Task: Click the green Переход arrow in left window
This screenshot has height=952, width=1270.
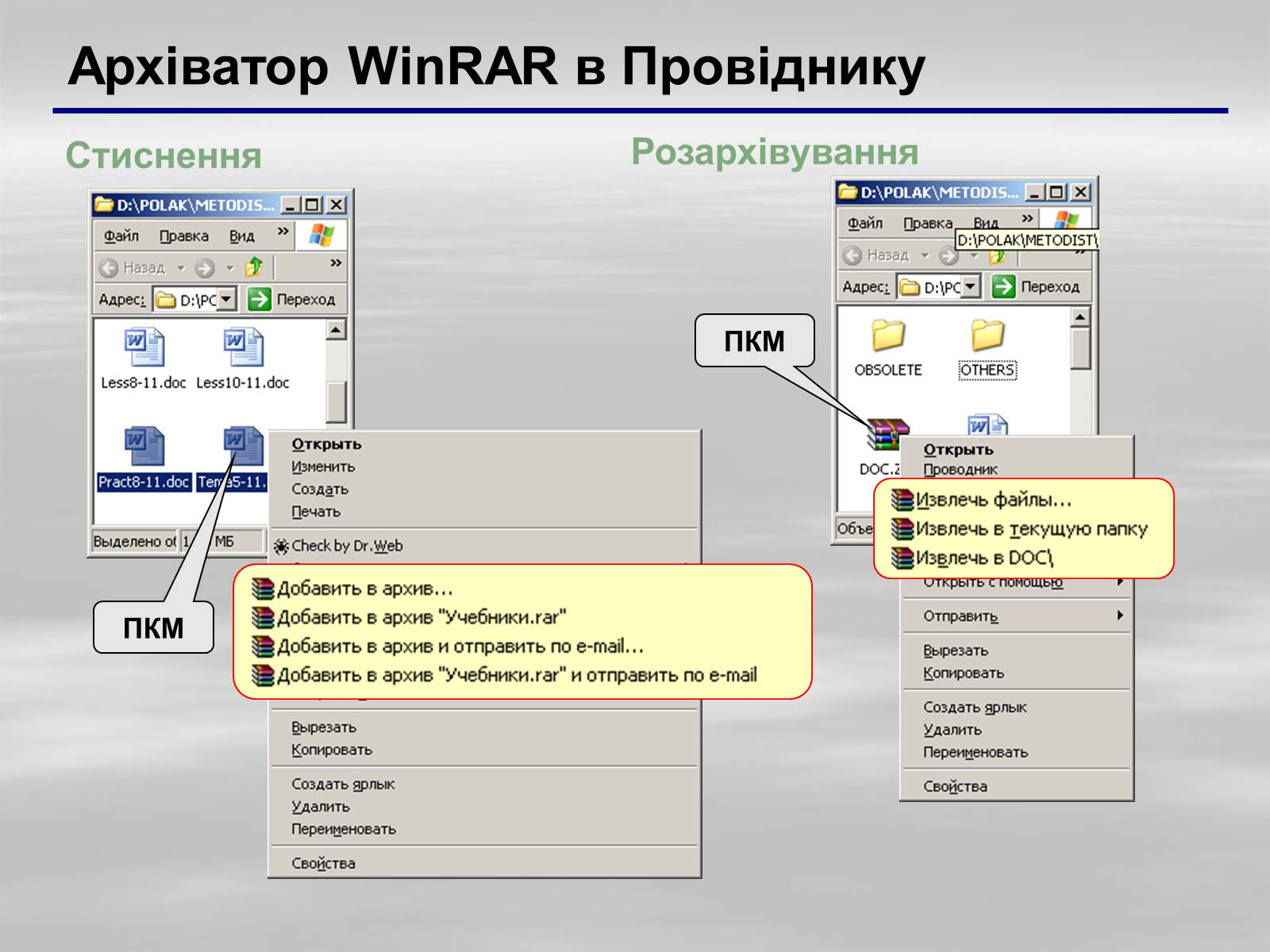Action: 259,299
